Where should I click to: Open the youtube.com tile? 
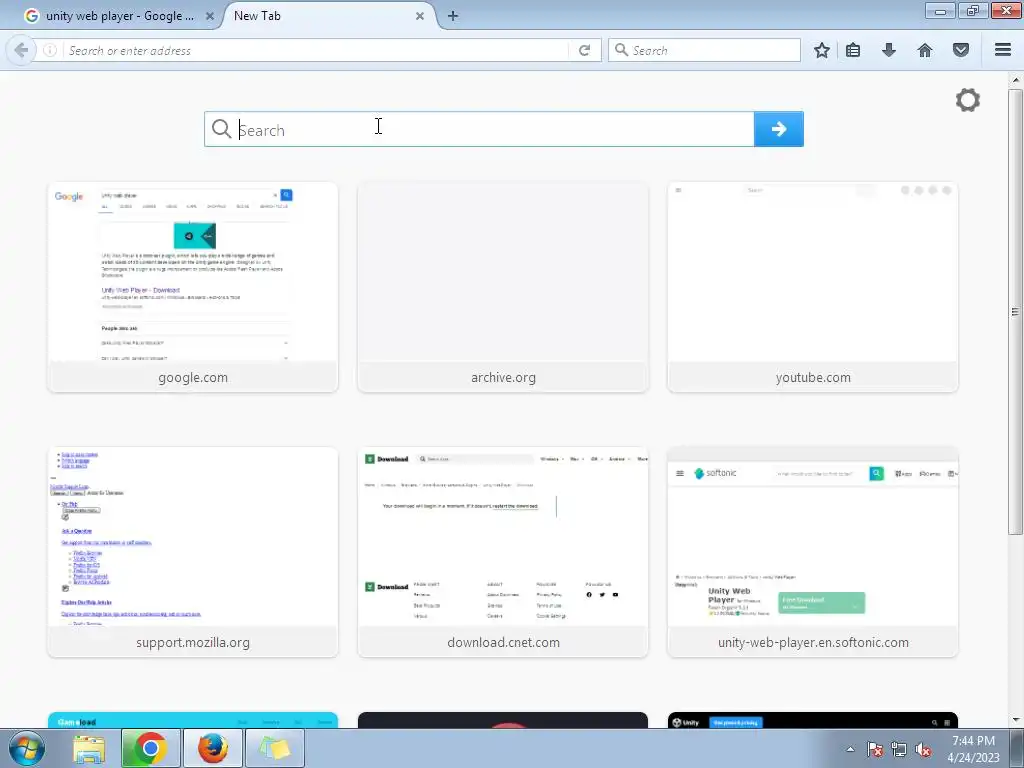(813, 287)
